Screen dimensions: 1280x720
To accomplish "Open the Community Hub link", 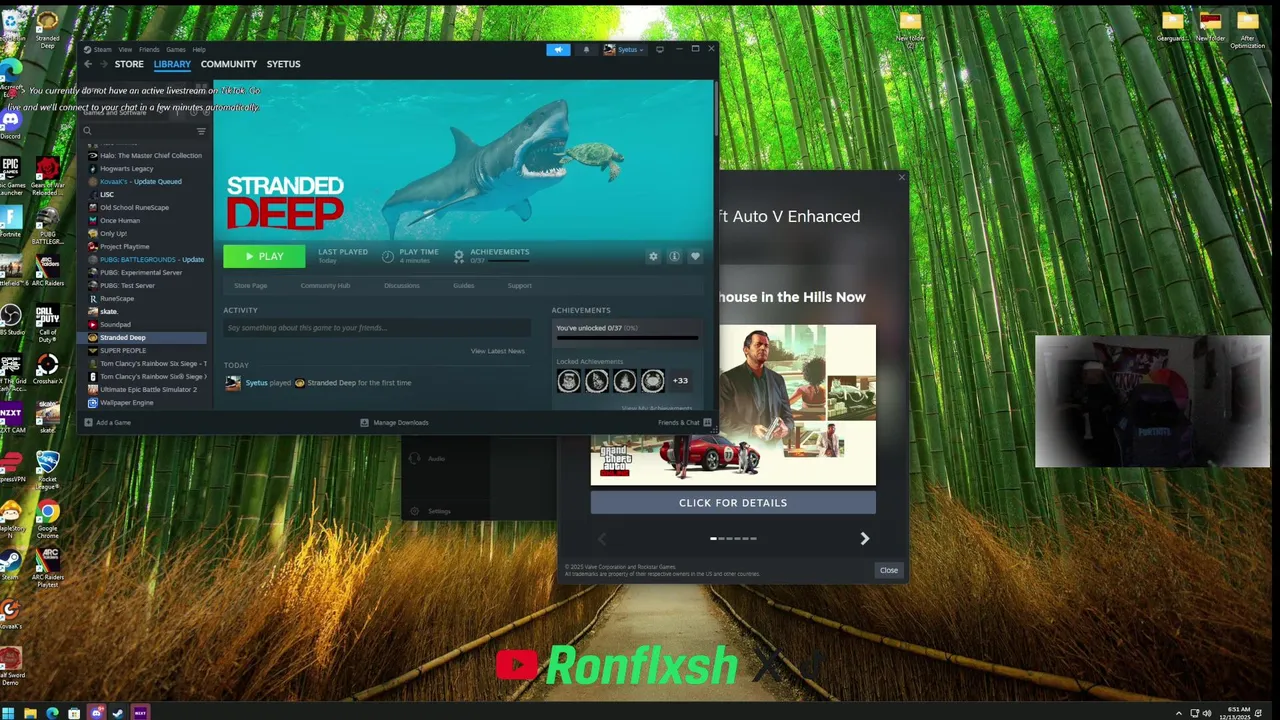I will click(325, 286).
